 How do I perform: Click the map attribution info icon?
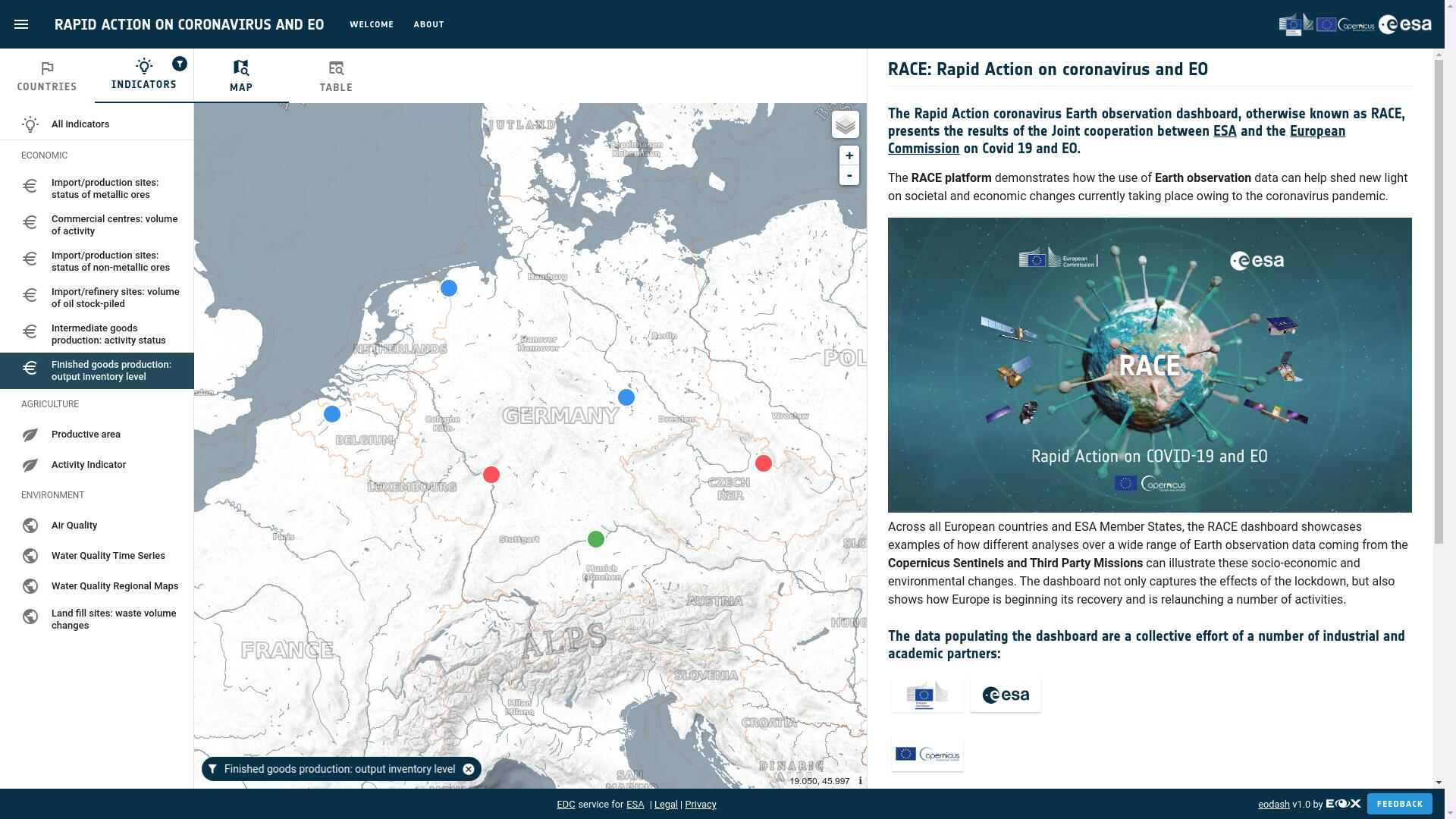point(860,781)
